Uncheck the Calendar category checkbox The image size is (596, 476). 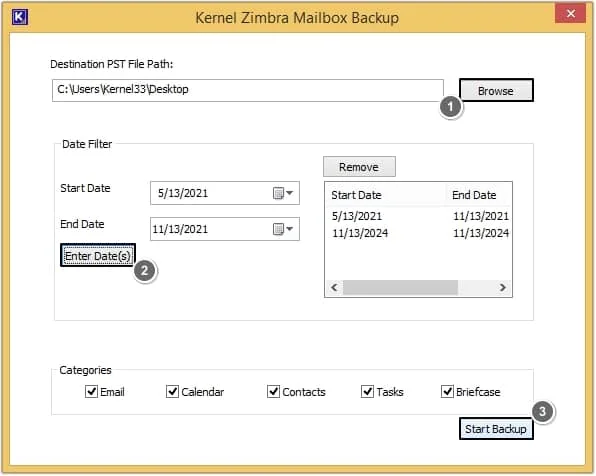point(173,391)
